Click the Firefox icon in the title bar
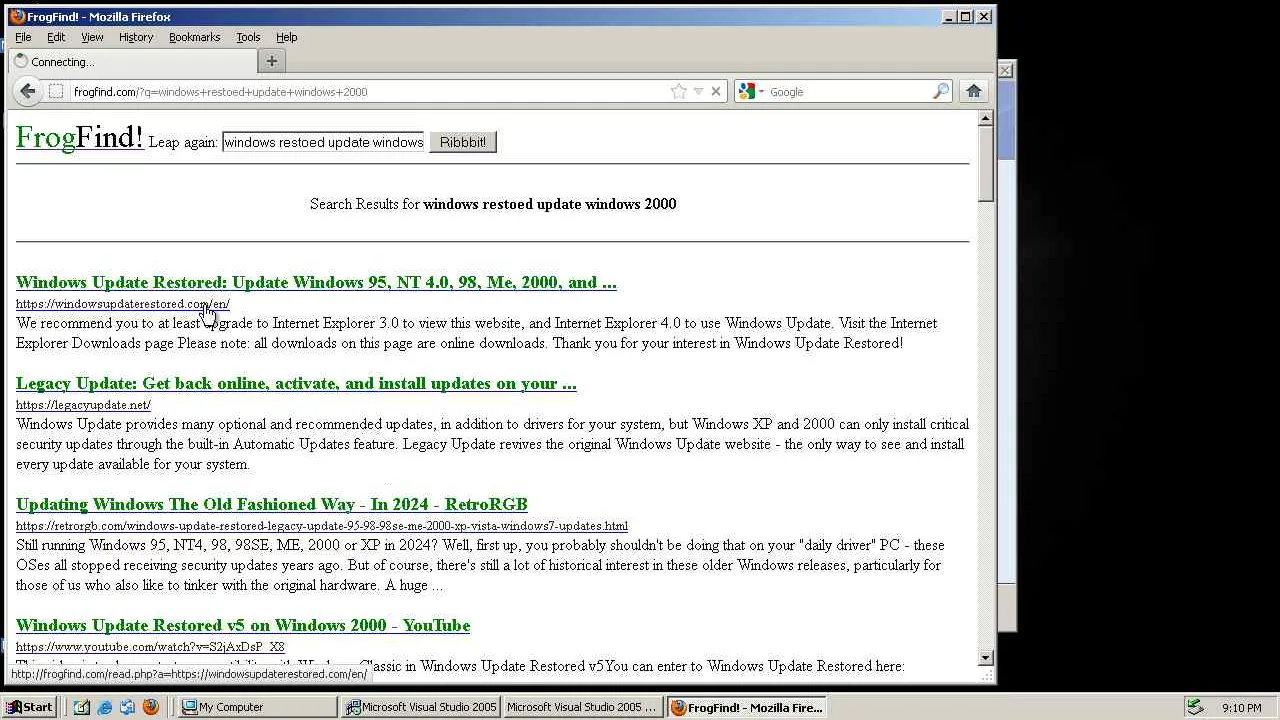Image resolution: width=1280 pixels, height=720 pixels. [x=17, y=16]
